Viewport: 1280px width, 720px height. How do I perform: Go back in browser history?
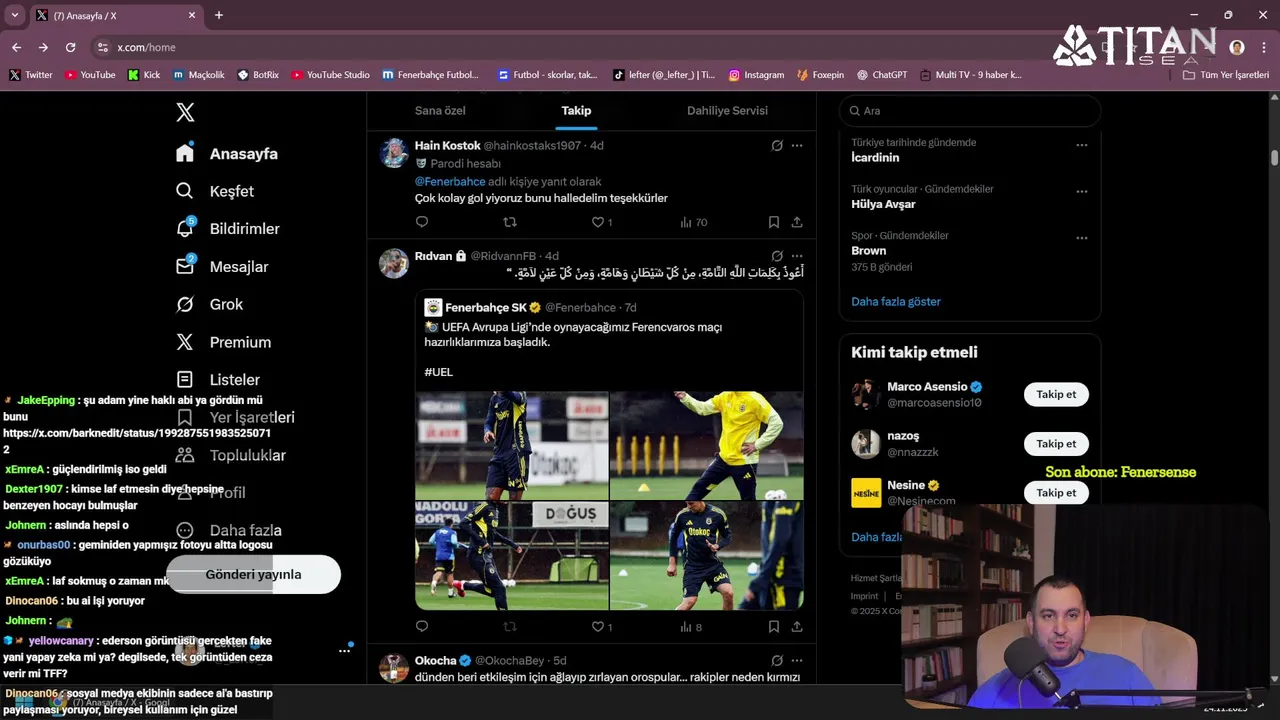click(16, 47)
